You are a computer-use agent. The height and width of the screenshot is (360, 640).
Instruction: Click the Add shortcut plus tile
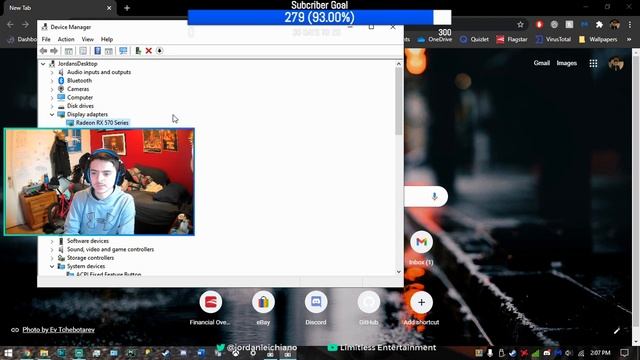pos(421,308)
